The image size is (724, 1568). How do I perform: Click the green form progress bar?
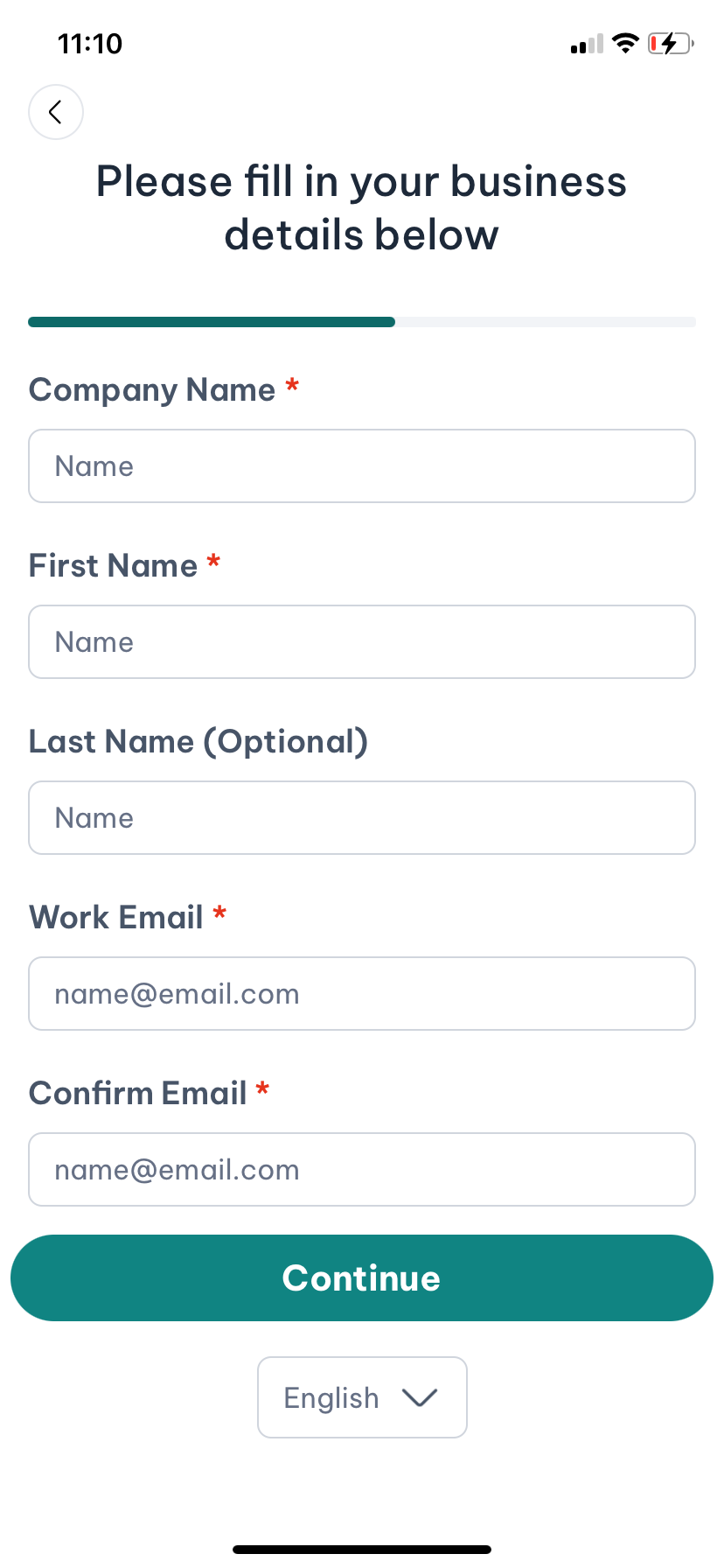pos(212,322)
